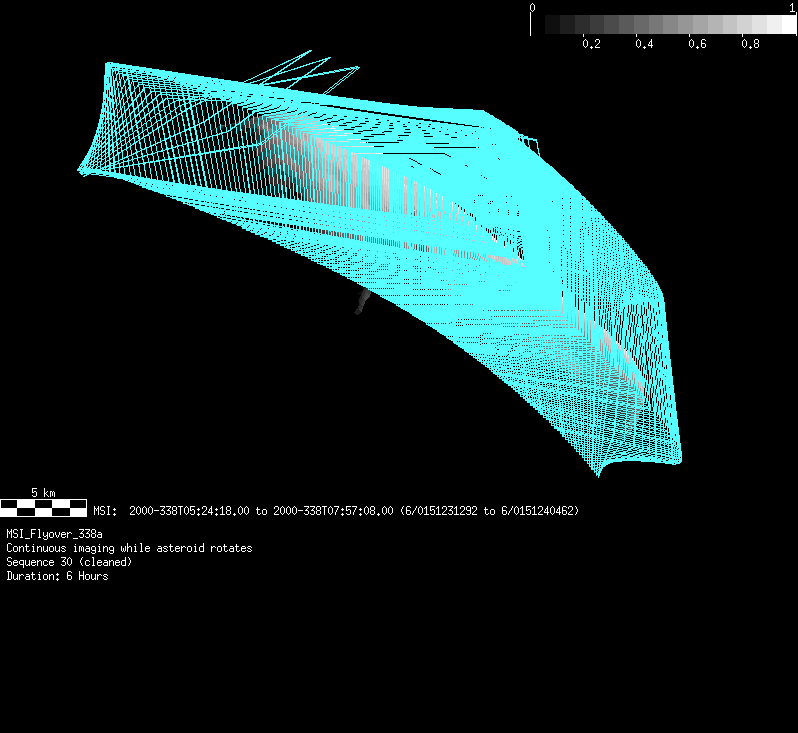Click the small gray asteroid shape
Image resolution: width=798 pixels, height=733 pixels.
click(362, 301)
